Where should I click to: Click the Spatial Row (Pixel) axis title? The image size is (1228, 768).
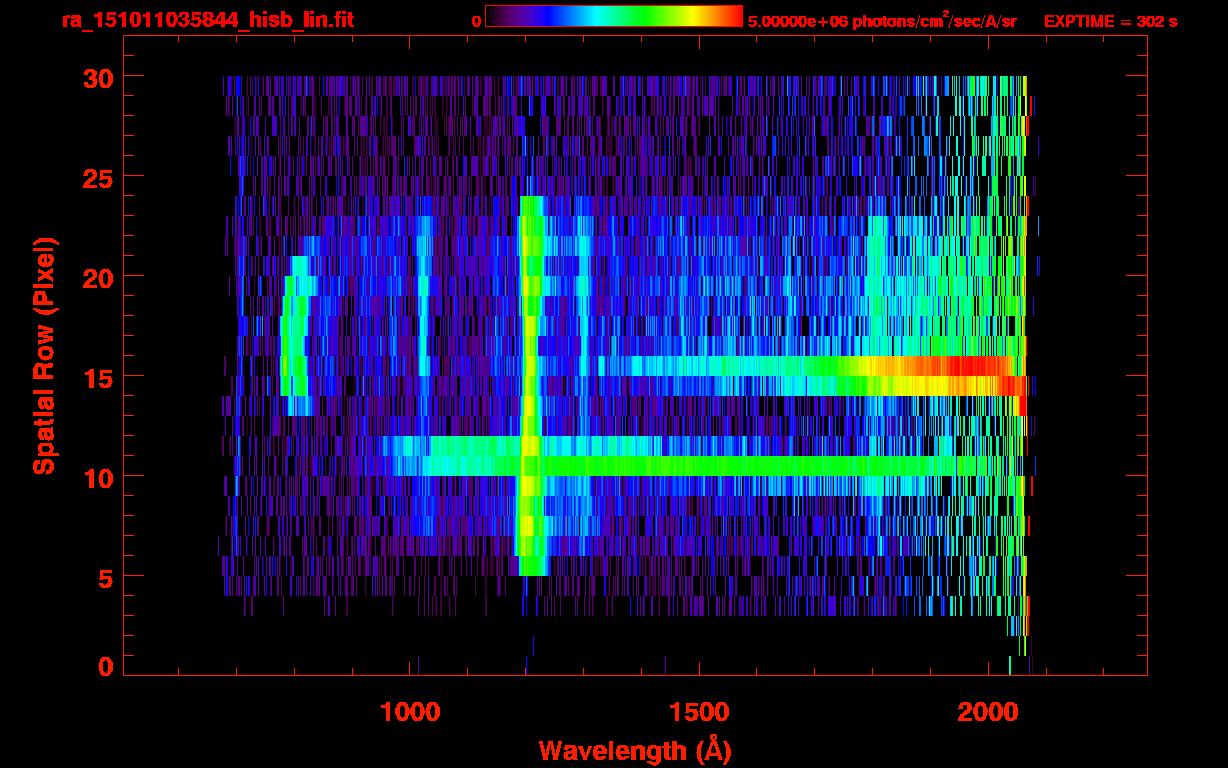[44, 356]
